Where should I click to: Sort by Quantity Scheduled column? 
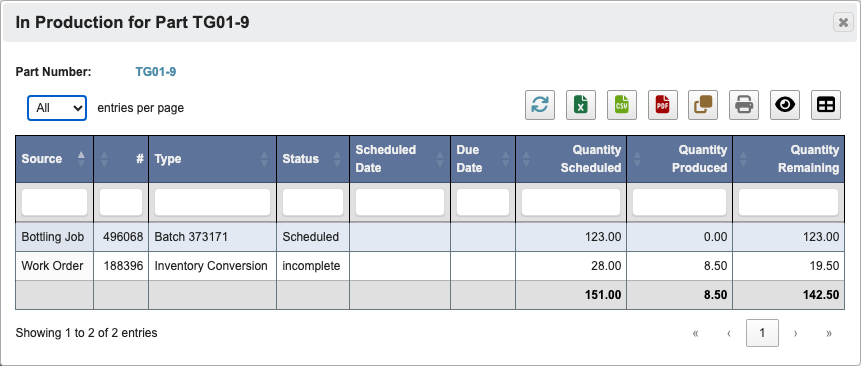pos(571,159)
